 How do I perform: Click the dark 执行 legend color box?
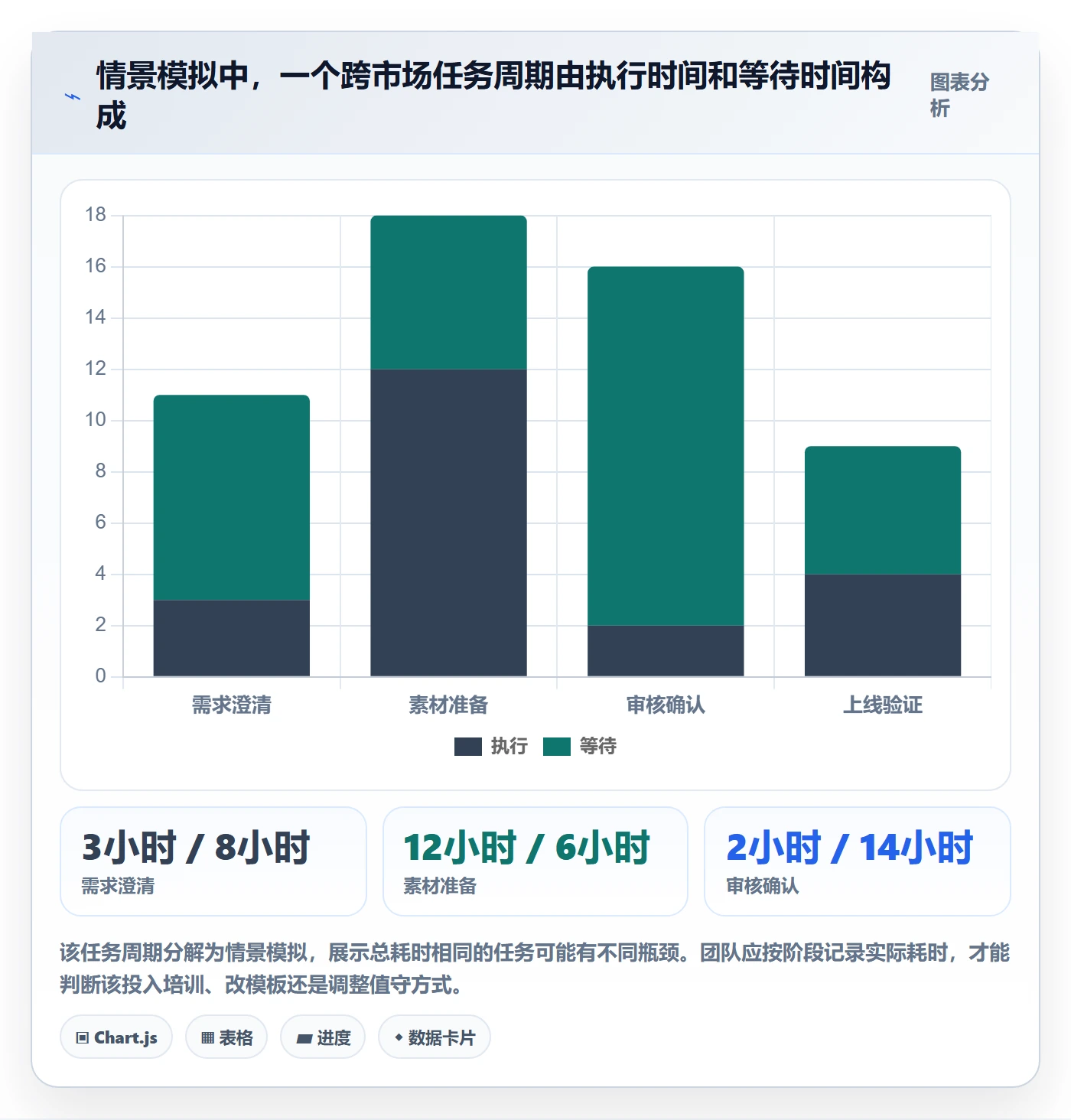[468, 746]
